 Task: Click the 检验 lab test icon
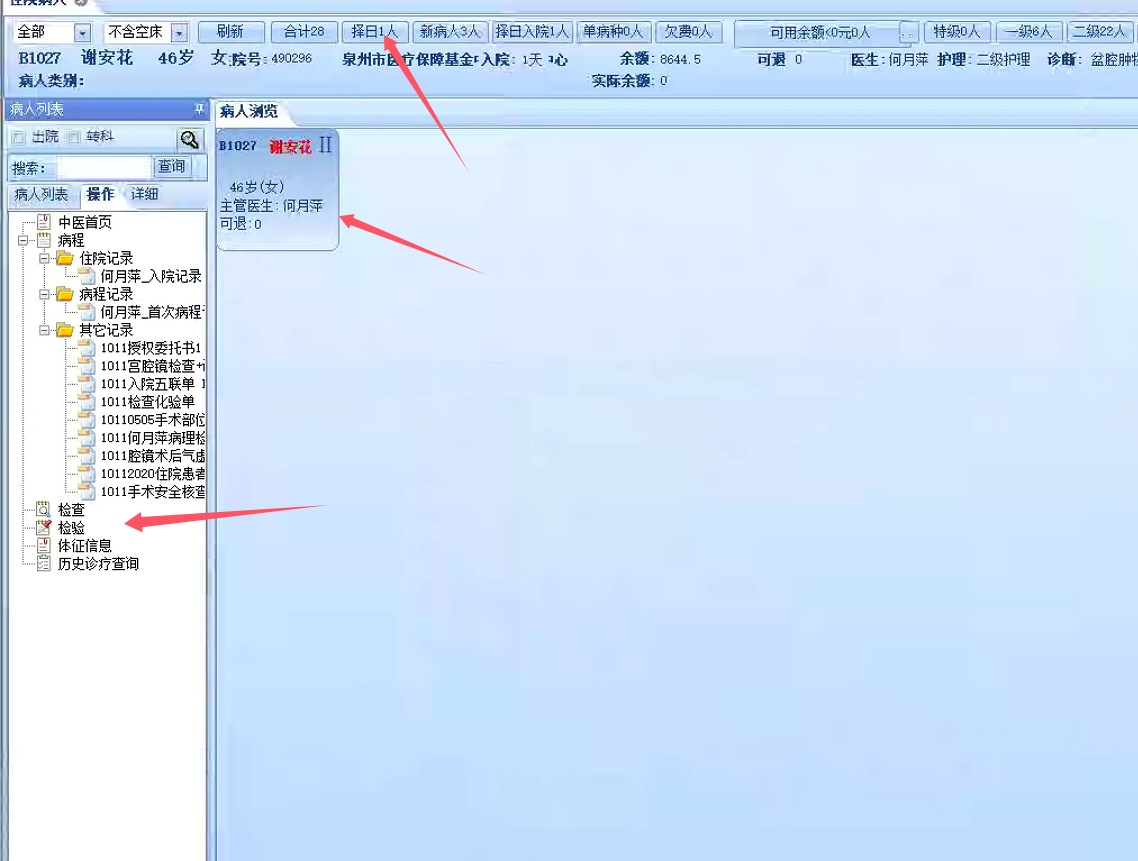(x=44, y=527)
